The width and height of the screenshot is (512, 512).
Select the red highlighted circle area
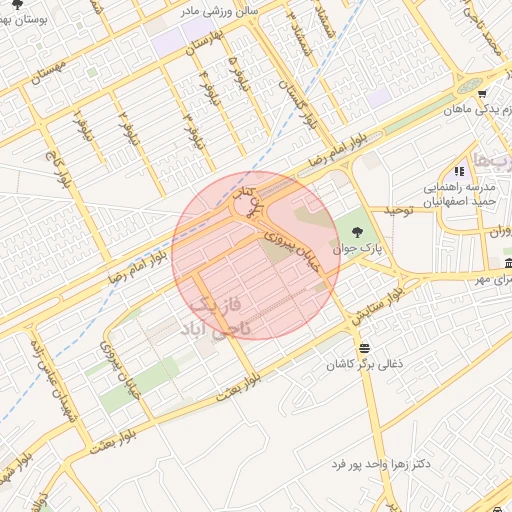256,256
